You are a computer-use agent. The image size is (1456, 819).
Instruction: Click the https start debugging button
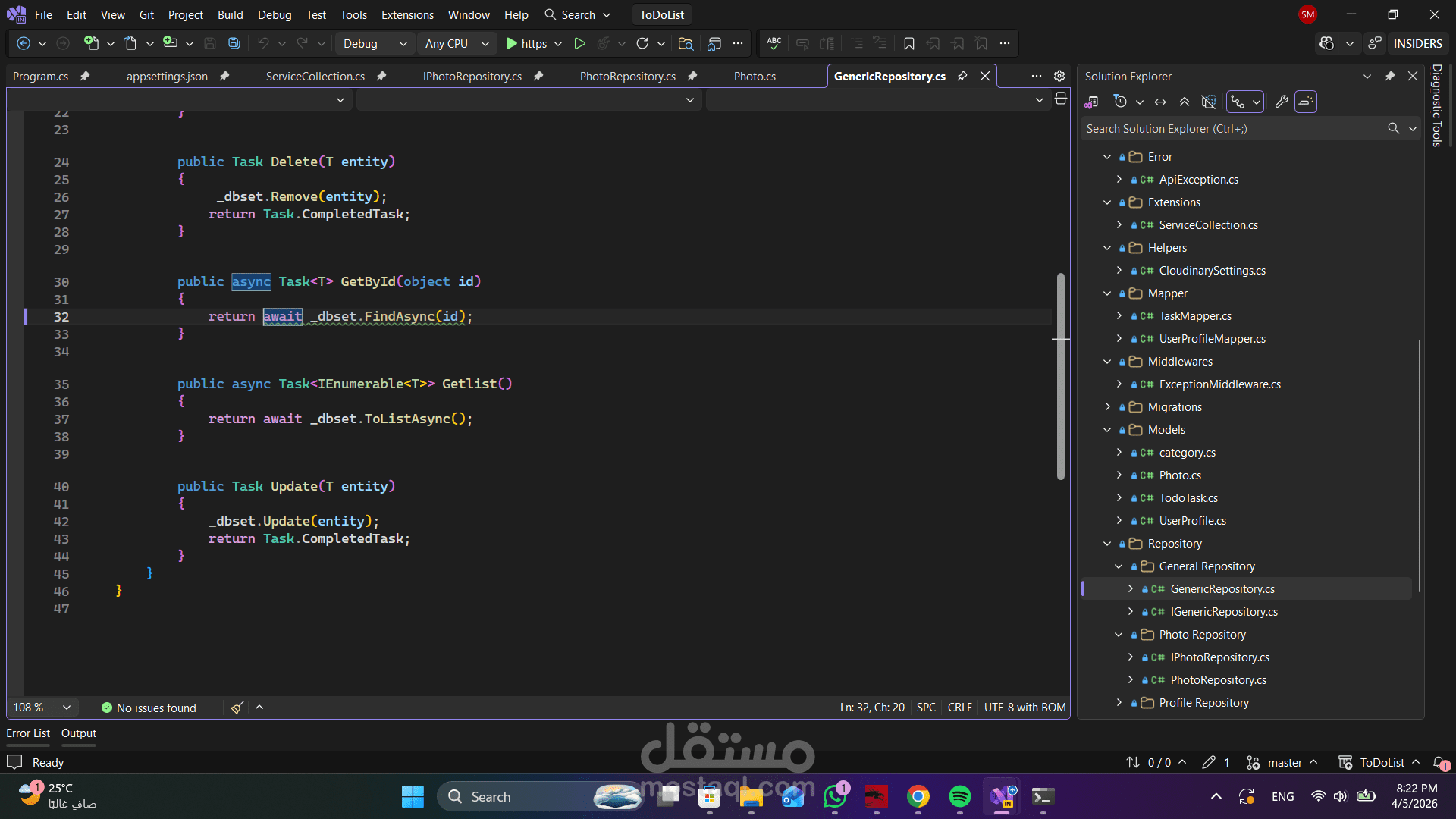tap(526, 44)
